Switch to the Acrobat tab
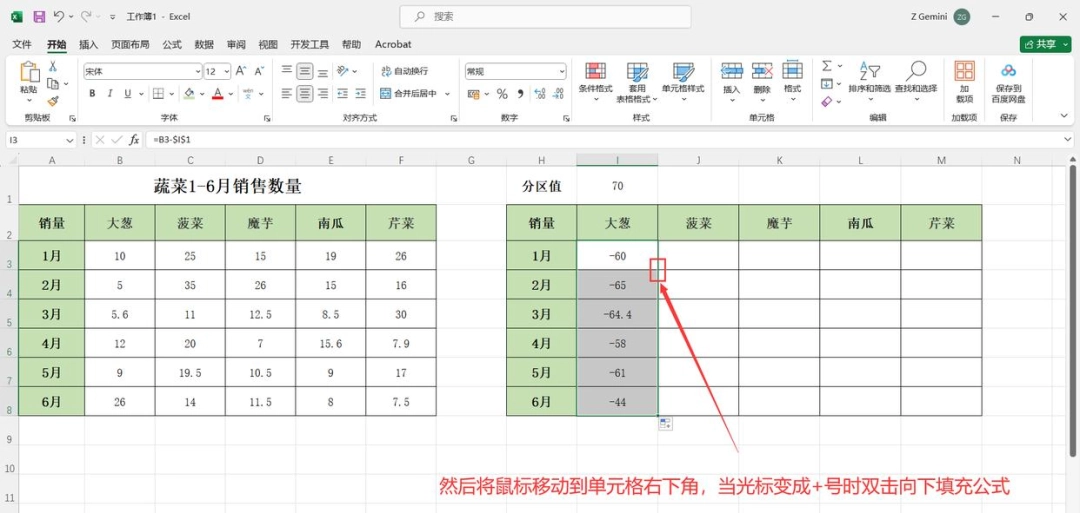 click(393, 44)
